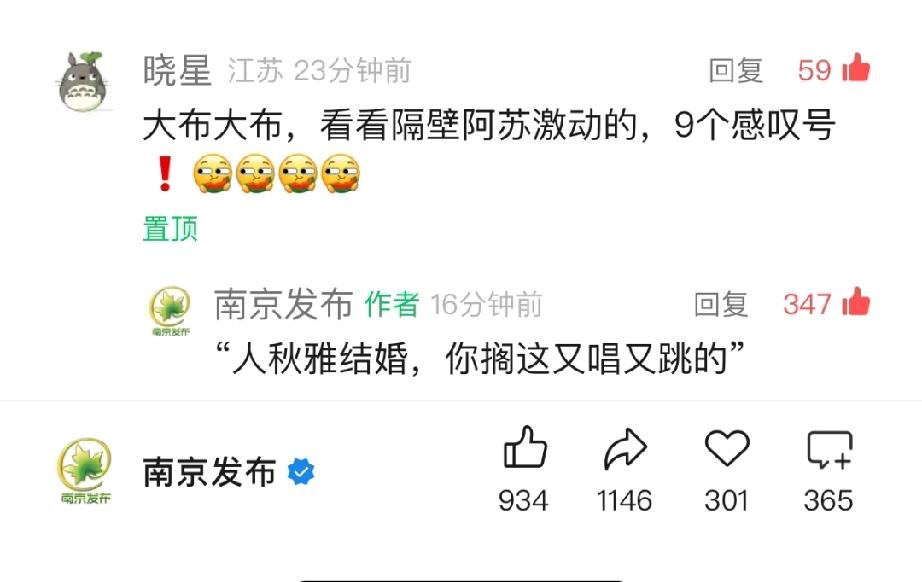Open the reply author name 南京发布
This screenshot has height=582, width=922.
coord(283,305)
